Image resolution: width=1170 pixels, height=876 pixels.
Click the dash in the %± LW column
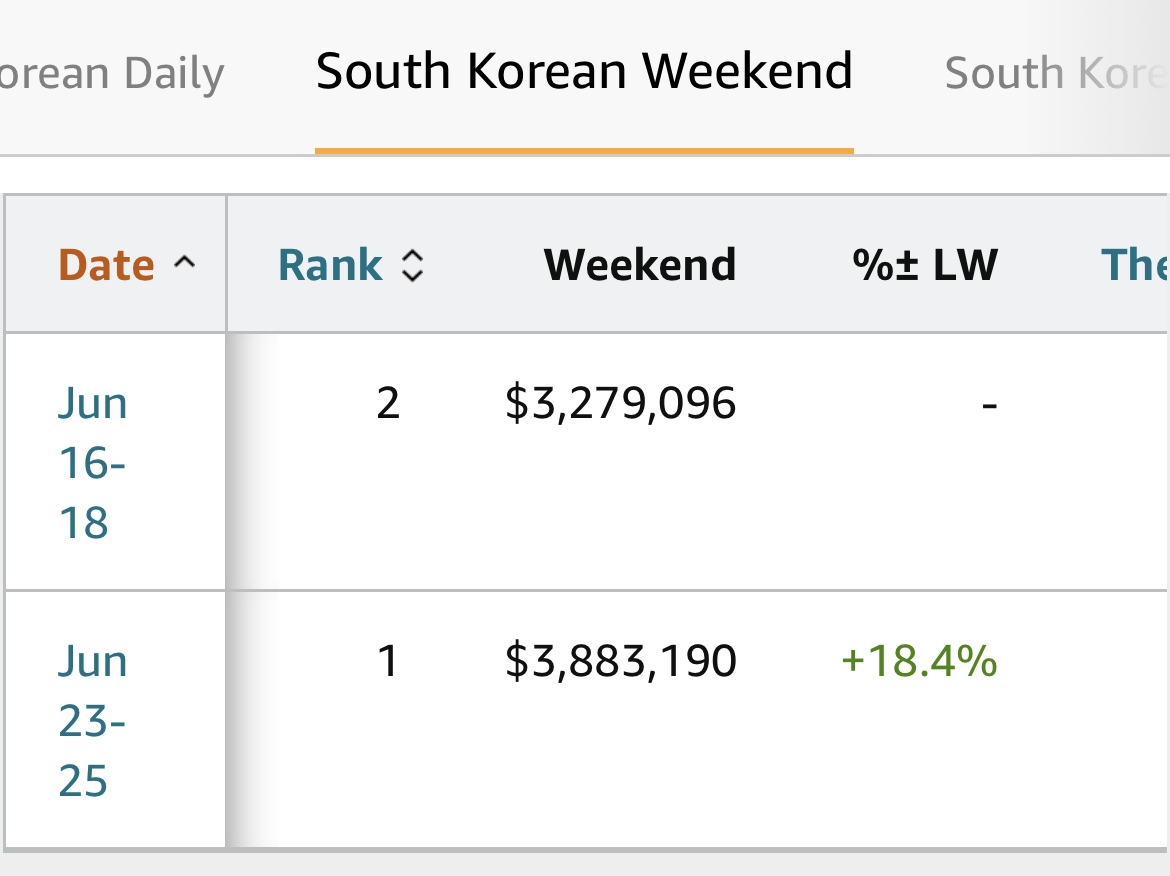[x=989, y=404]
